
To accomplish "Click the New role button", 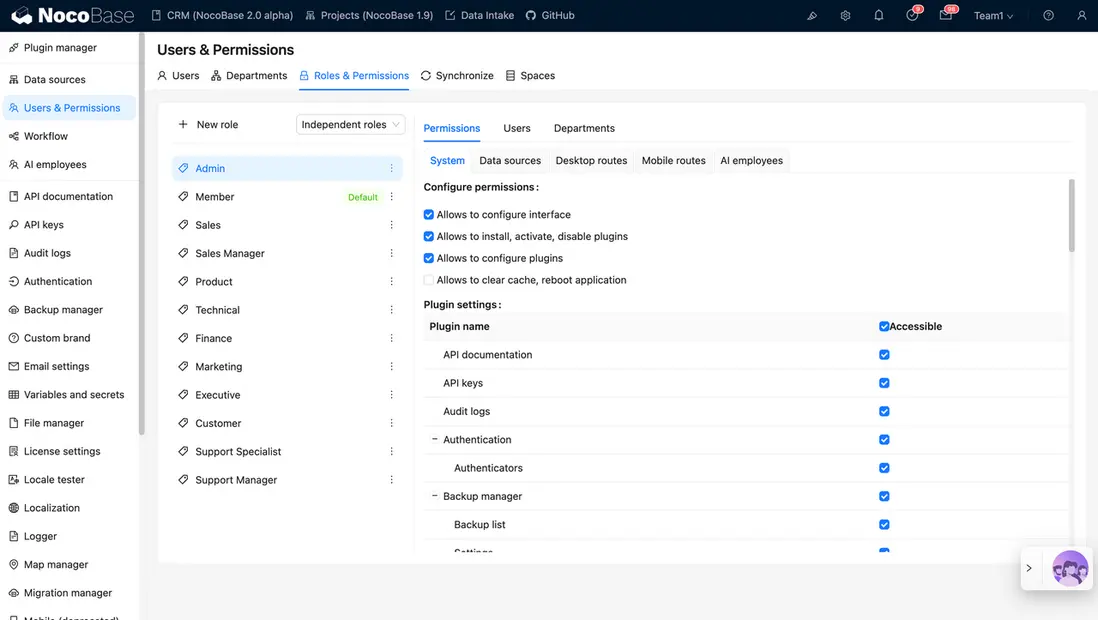I will click(x=208, y=125).
